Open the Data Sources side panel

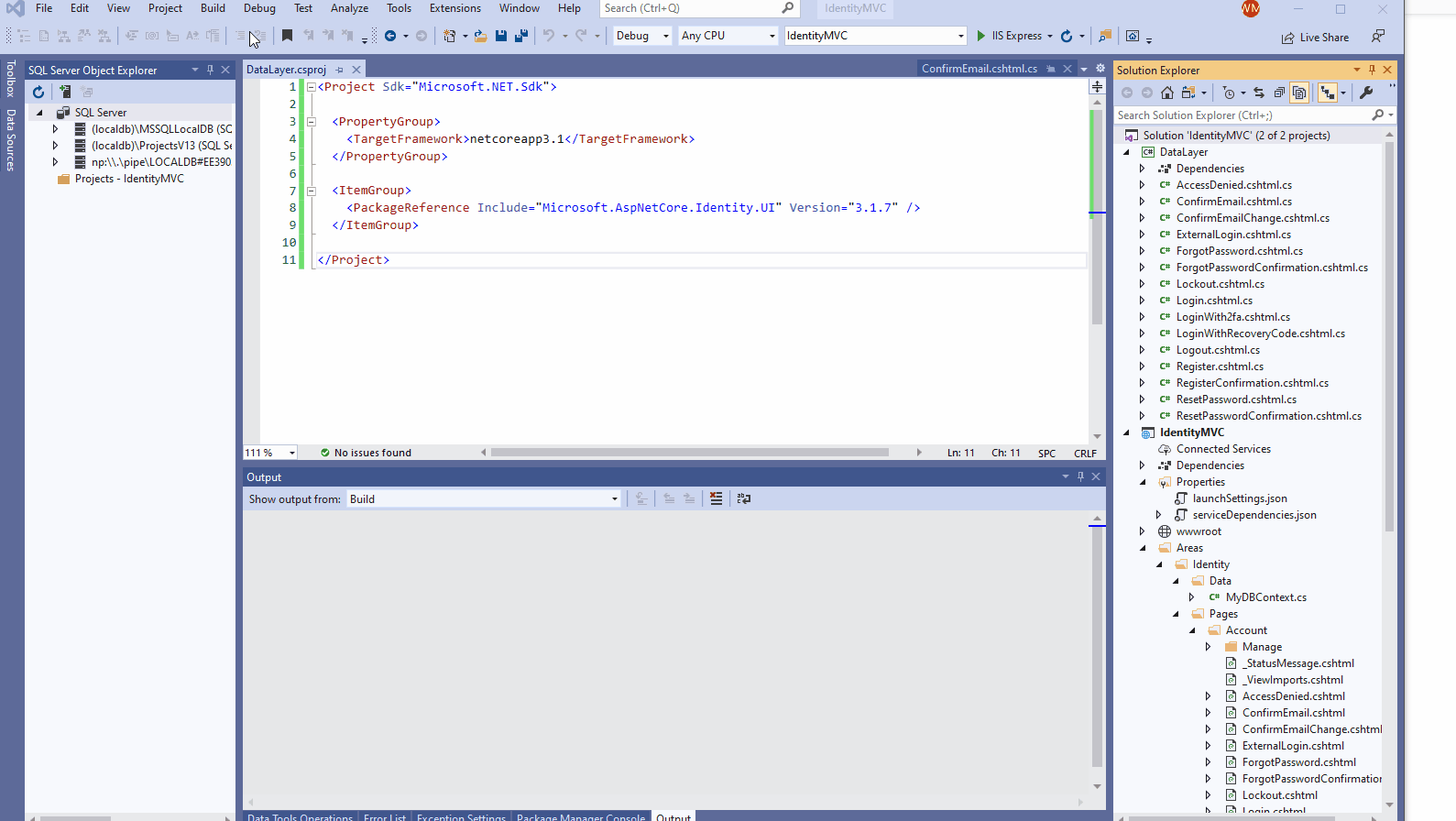point(11,140)
